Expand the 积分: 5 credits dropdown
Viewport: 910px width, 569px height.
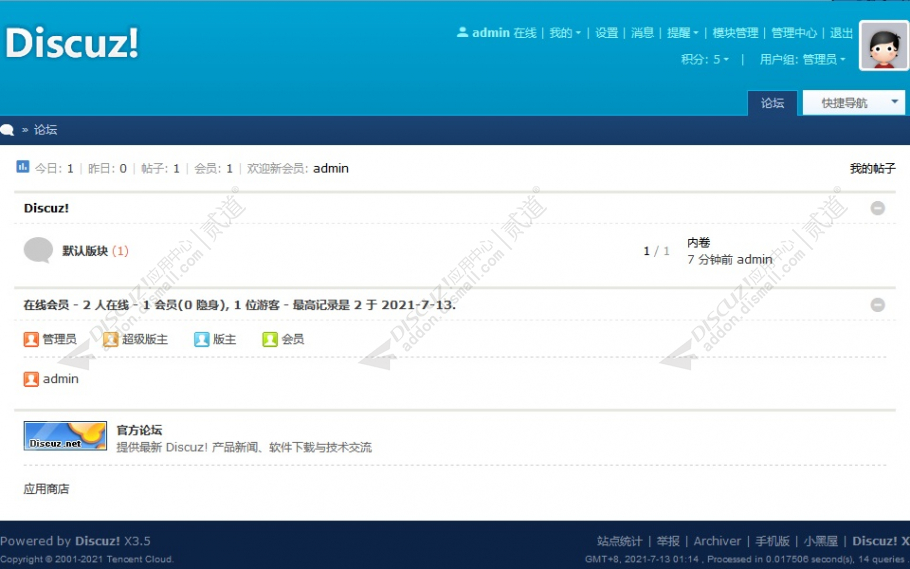coord(705,59)
